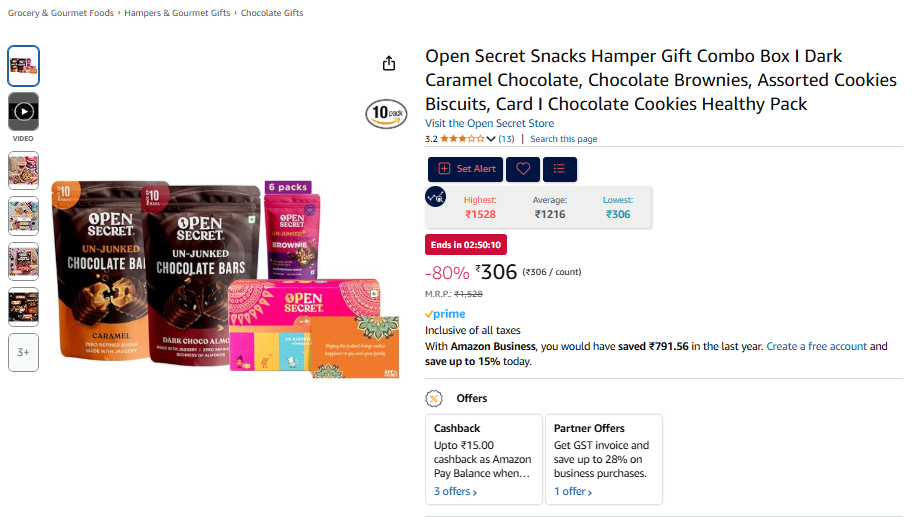Viewport: 917px width, 517px height.
Task: Click the 10 pack badge icon
Action: click(387, 113)
